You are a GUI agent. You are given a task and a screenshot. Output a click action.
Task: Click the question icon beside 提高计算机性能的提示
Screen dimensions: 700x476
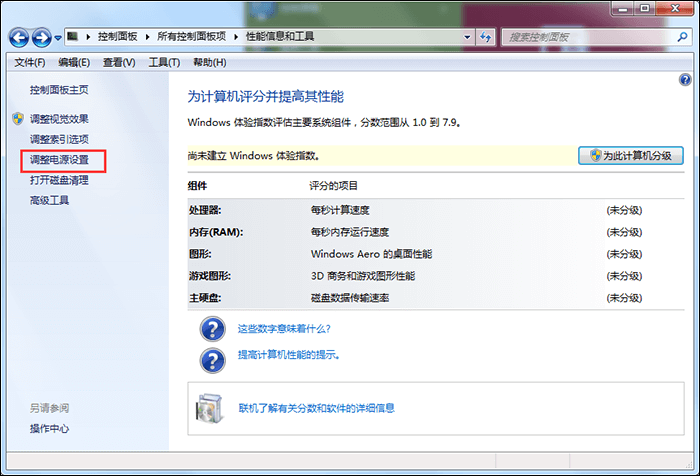212,360
